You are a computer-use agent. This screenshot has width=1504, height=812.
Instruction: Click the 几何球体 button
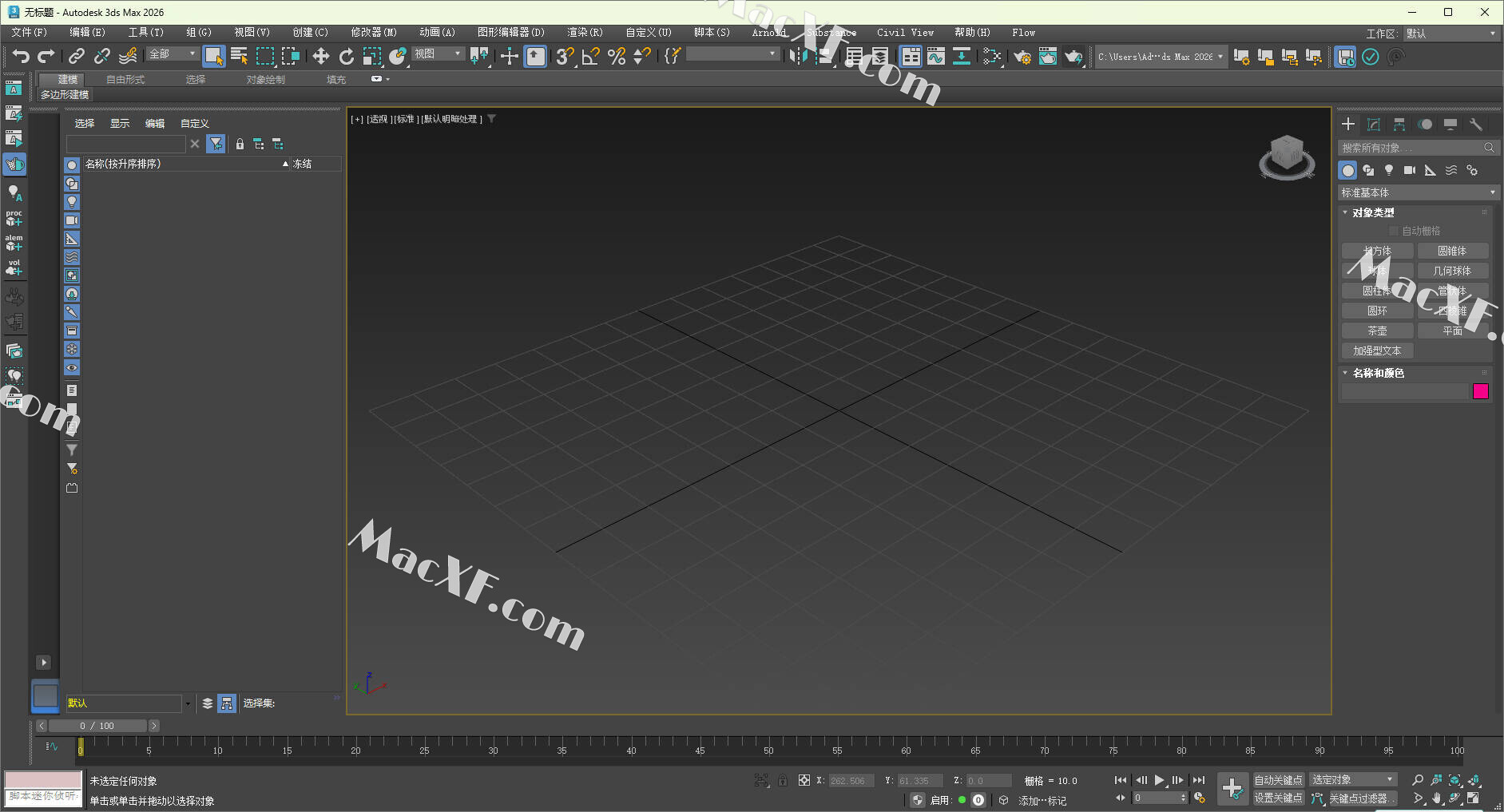tap(1452, 271)
